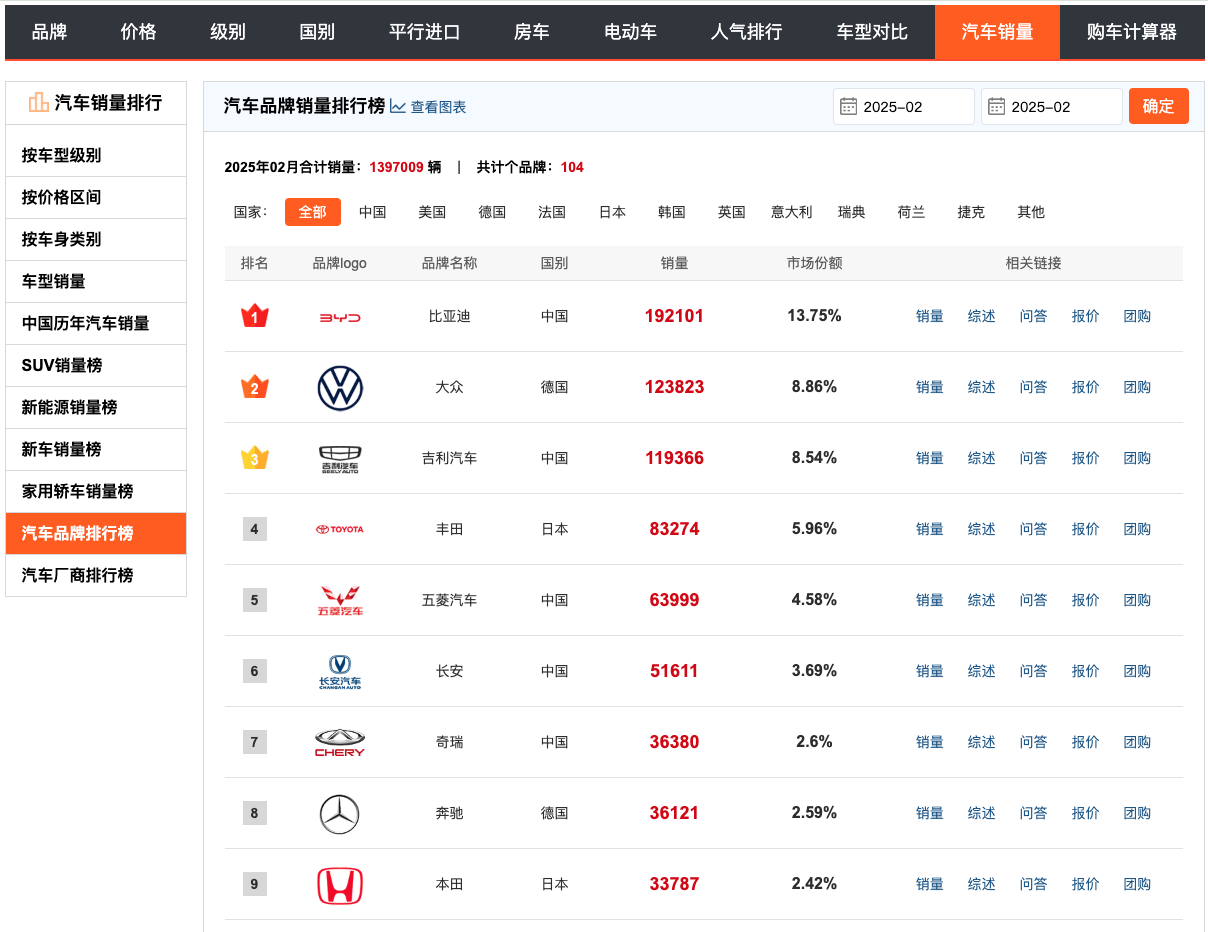Click the Changan Auto logo
Screen dimensions: 1208x932
pos(340,671)
